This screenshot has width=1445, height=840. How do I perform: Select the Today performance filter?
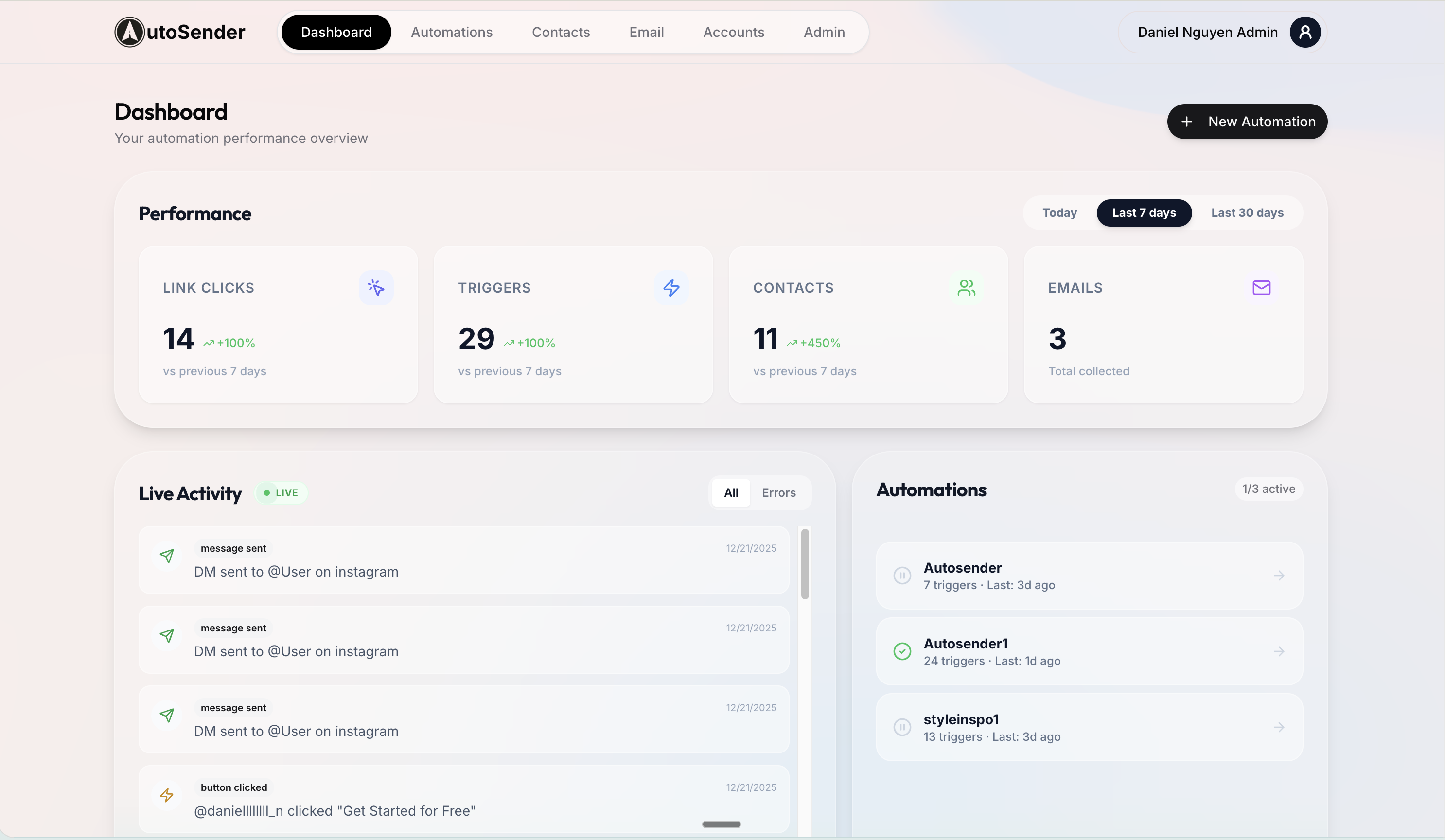(x=1059, y=213)
